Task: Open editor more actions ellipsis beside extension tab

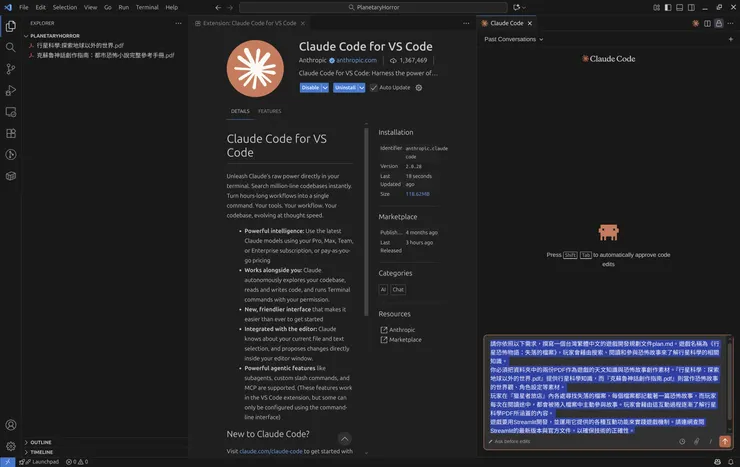Action: [466, 23]
